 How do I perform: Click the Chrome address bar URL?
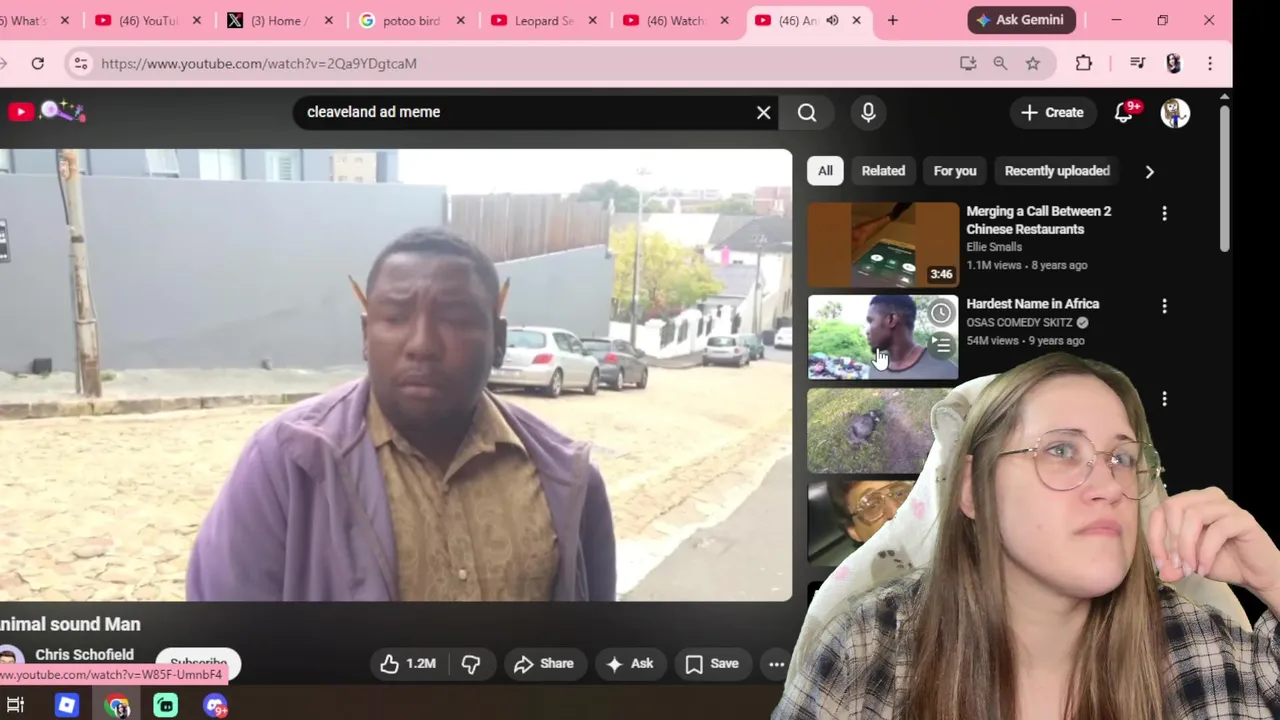pos(259,63)
